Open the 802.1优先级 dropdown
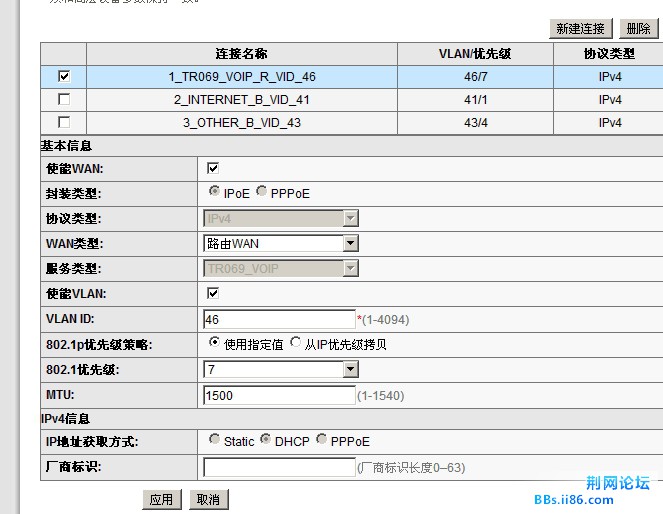Viewport: 663px width, 514px height. (x=281, y=369)
